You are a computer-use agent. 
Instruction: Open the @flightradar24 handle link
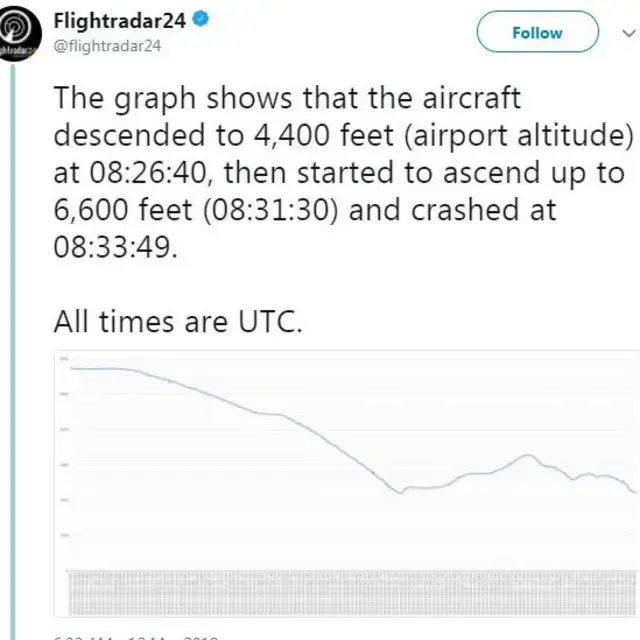(106, 45)
